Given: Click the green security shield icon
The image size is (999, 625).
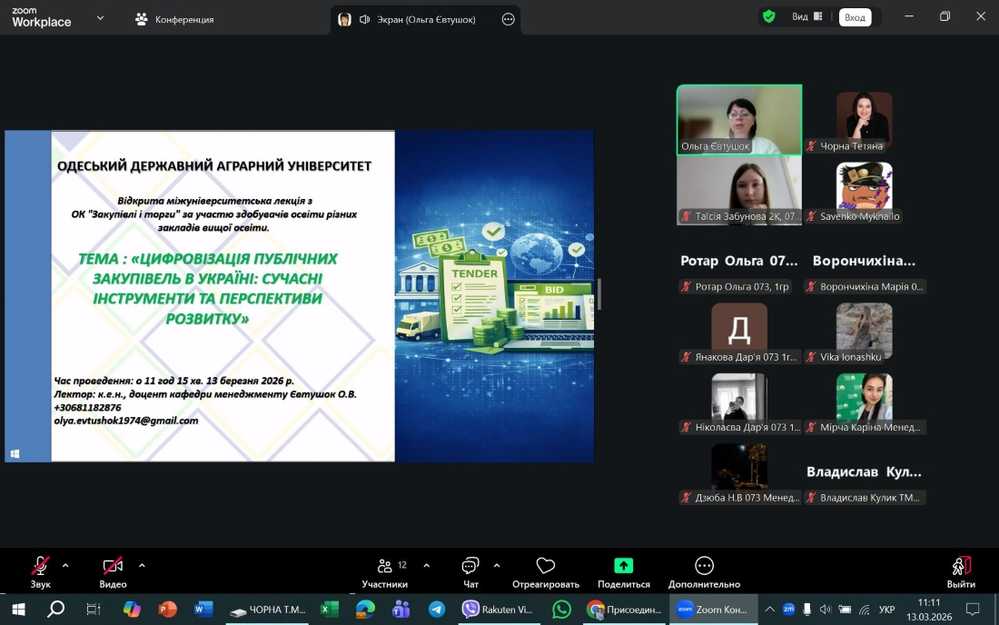Looking at the screenshot, I should pos(768,17).
